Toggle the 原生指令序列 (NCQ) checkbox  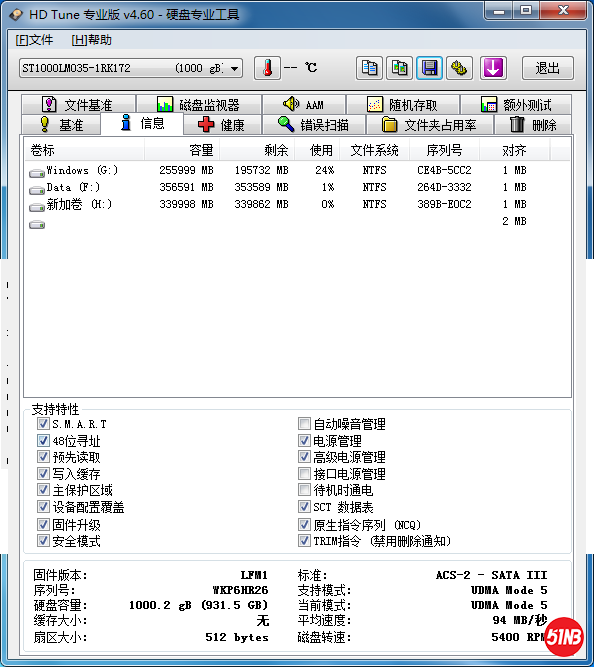(x=304, y=524)
